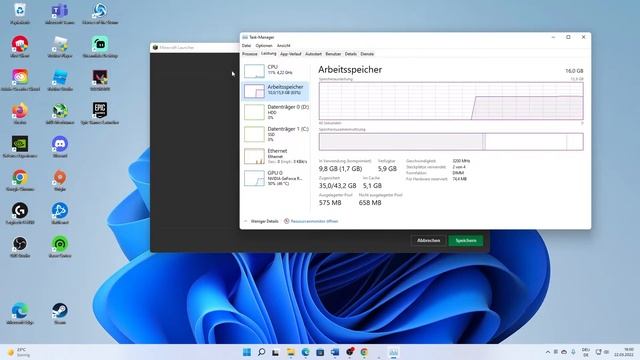Open the Epic Games Launcher desktop icon
The height and width of the screenshot is (360, 640).
(100, 113)
